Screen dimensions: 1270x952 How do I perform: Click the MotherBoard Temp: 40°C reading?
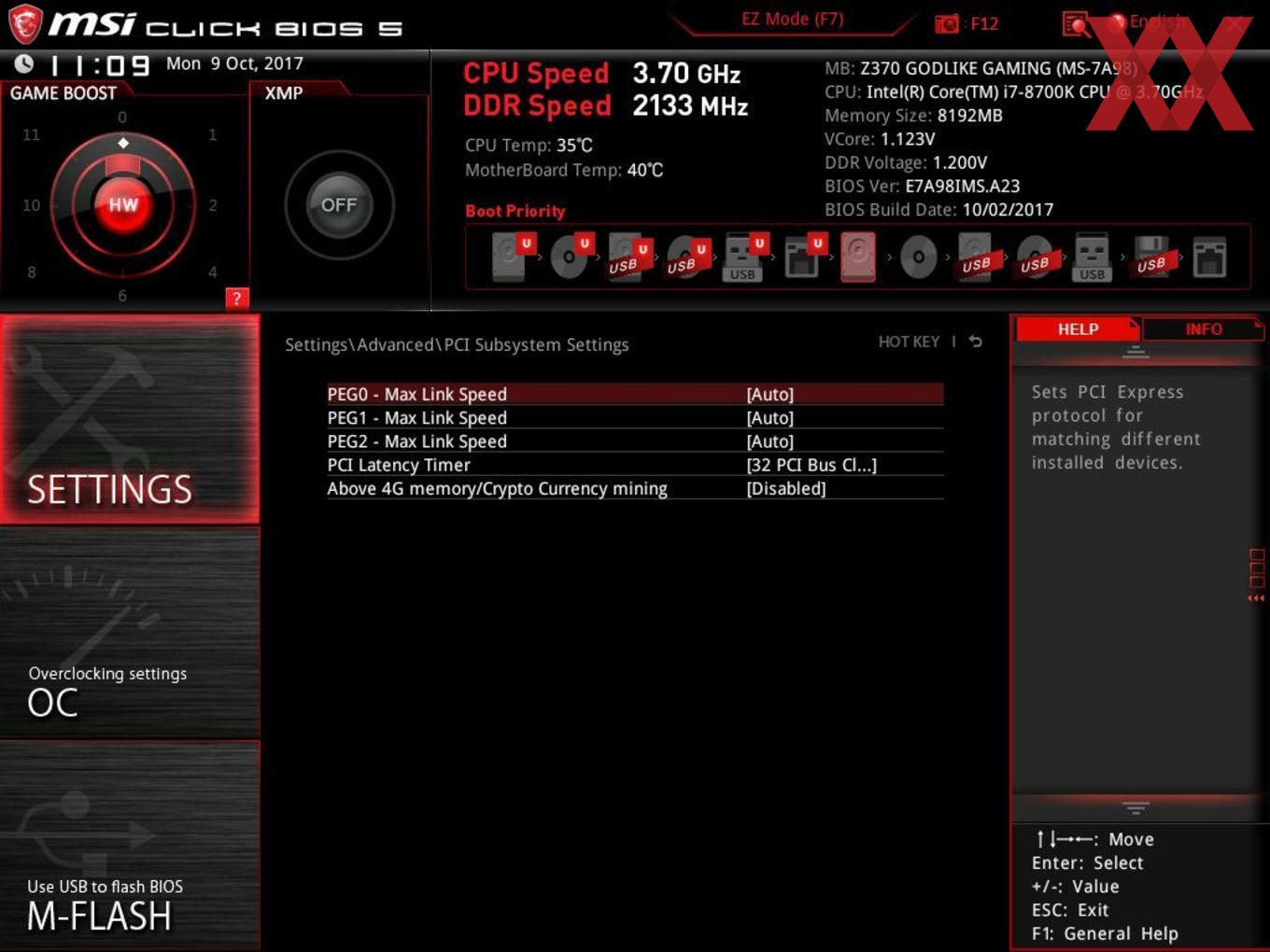point(564,170)
